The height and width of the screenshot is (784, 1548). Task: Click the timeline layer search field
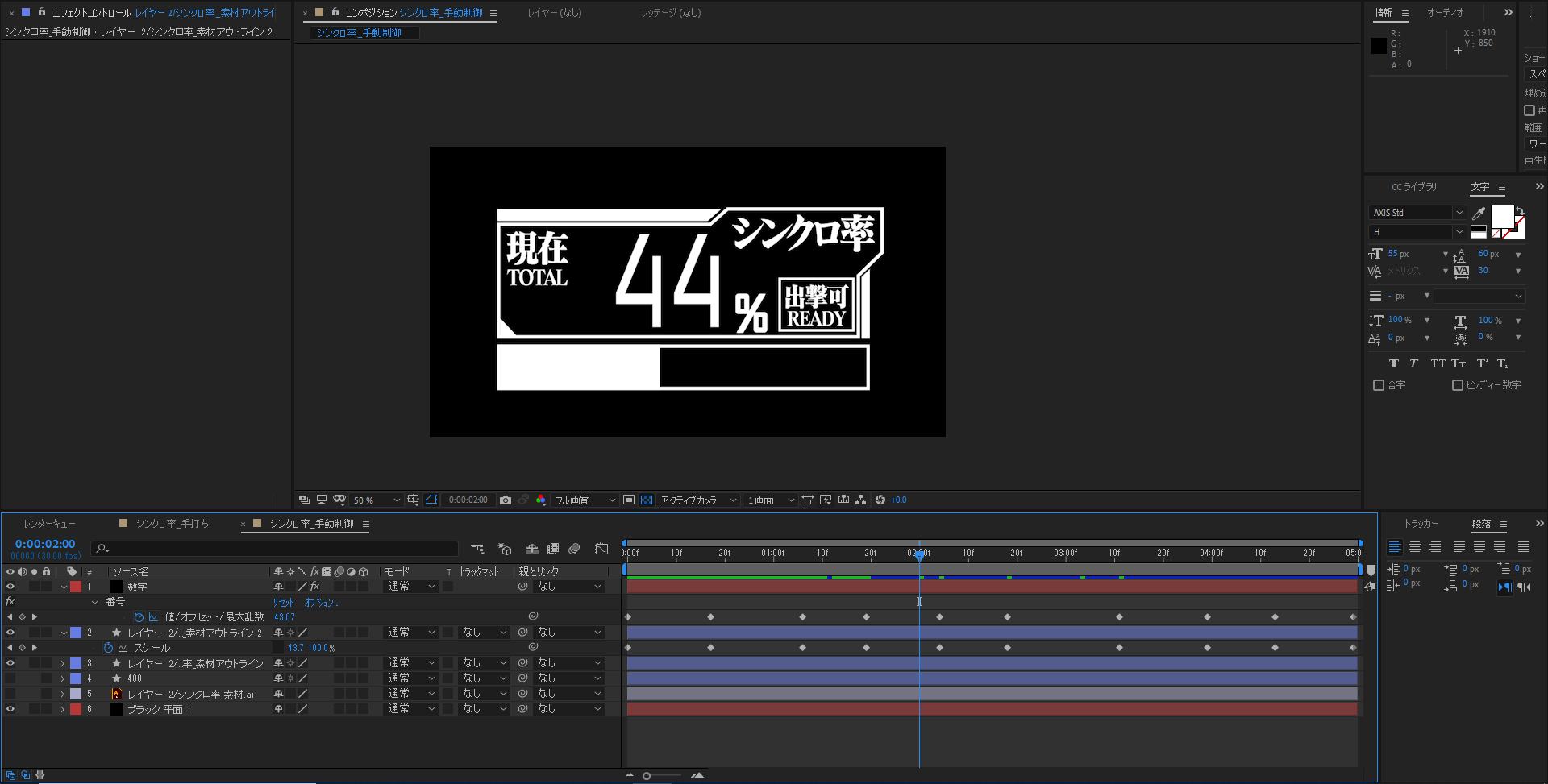pos(274,549)
